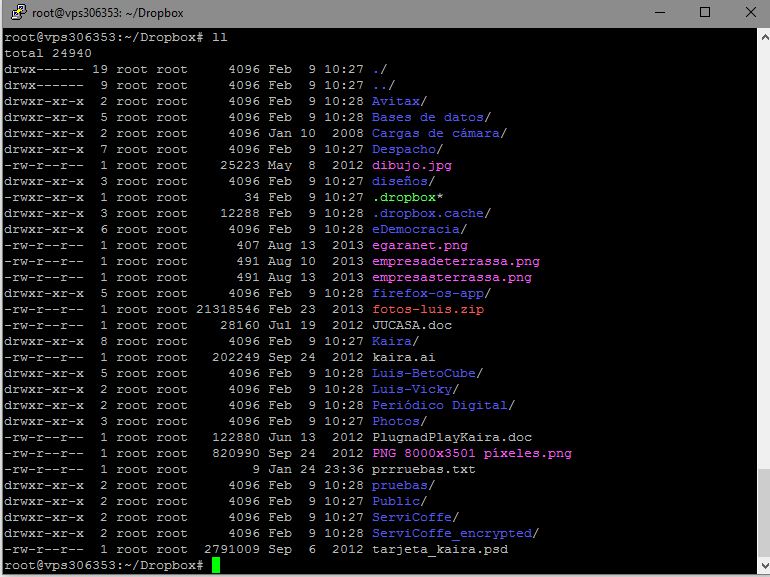770x577 pixels.
Task: Click the kaira.ai file name
Action: coord(404,357)
